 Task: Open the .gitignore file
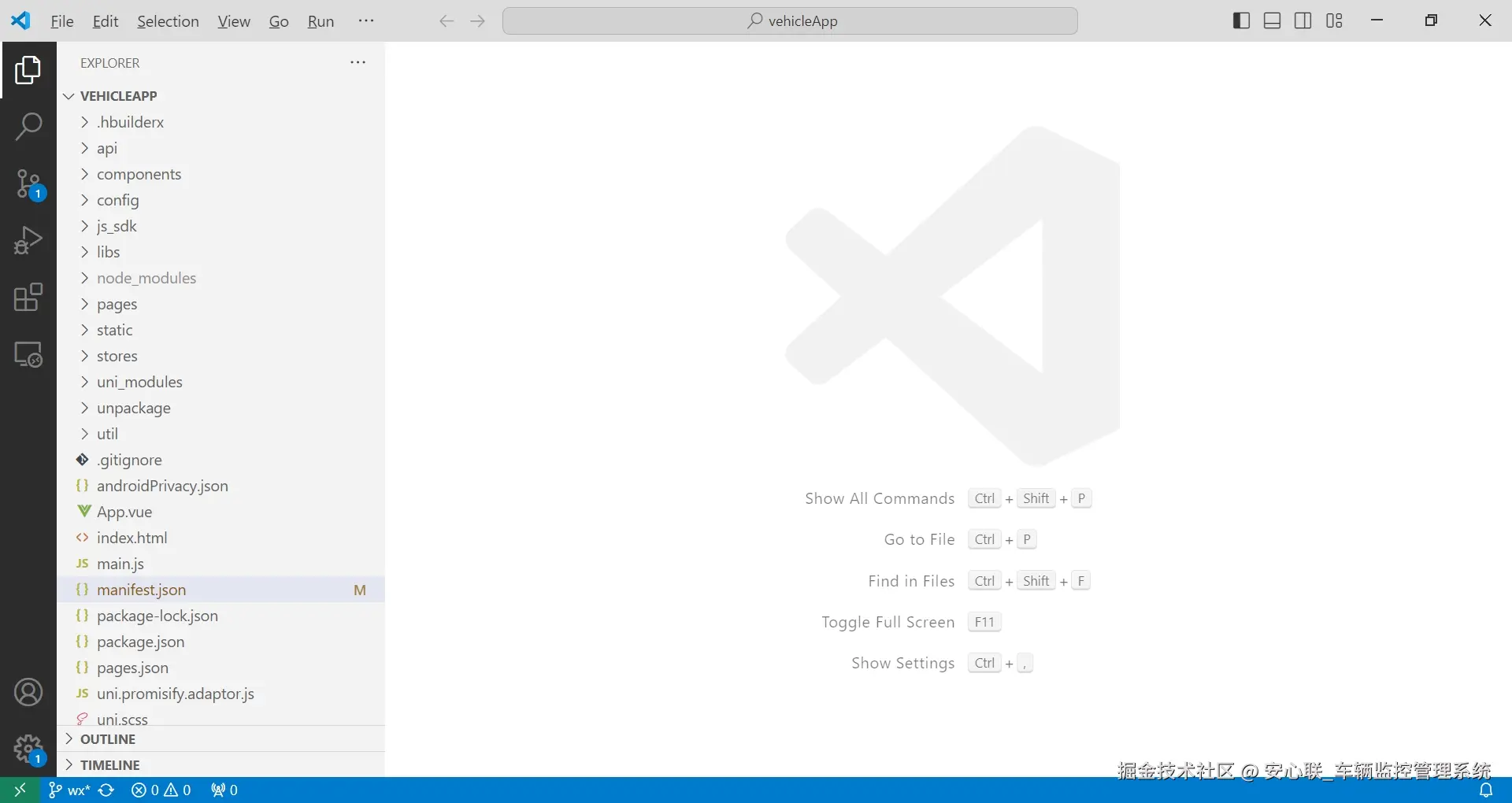tap(220, 460)
